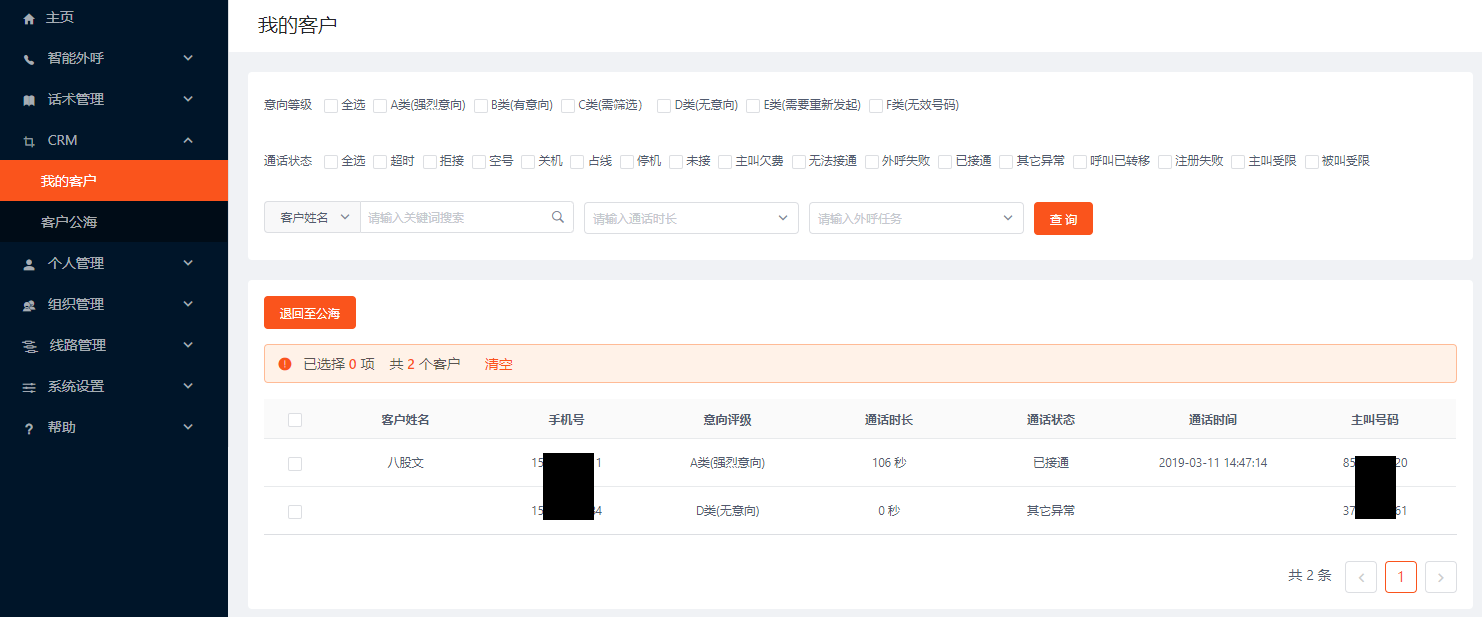This screenshot has width=1482, height=617.
Task: Click the group icon beside 组织管理
Action: click(x=29, y=305)
